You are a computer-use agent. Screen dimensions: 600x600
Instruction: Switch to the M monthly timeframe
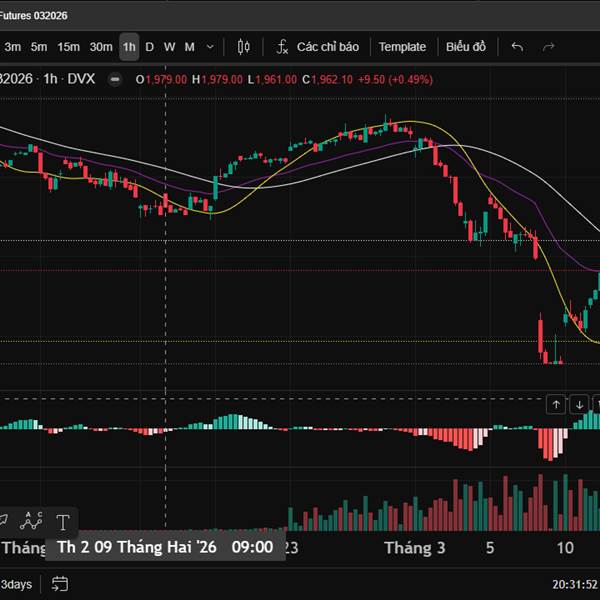pyautogui.click(x=190, y=47)
